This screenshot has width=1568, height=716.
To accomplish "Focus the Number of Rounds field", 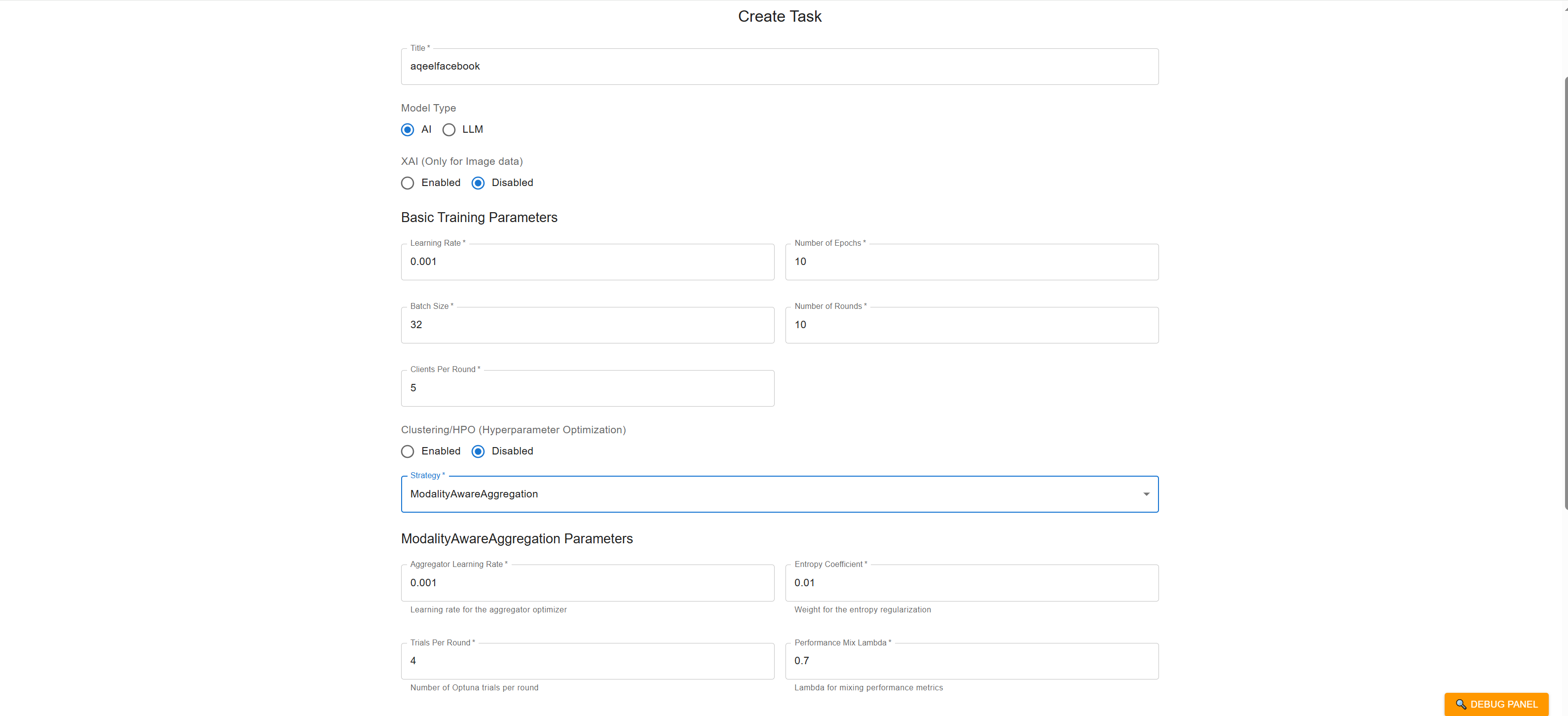I will click(971, 325).
